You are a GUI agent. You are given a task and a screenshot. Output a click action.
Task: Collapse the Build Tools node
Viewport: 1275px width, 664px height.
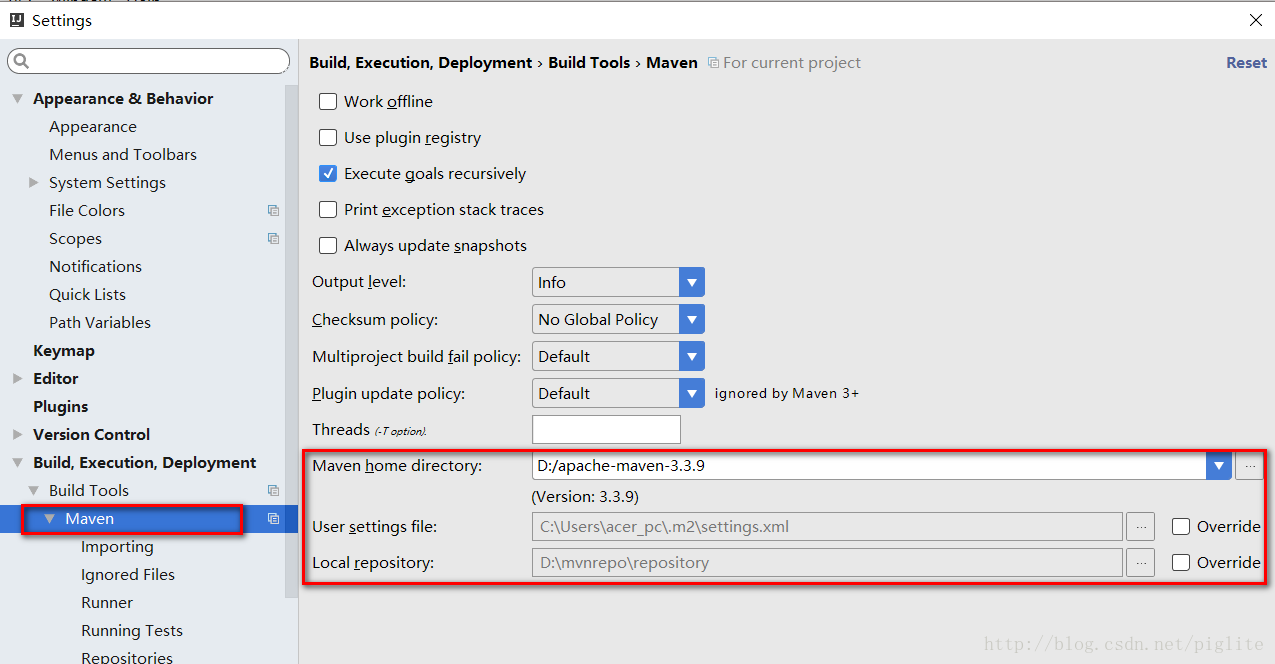[33, 490]
